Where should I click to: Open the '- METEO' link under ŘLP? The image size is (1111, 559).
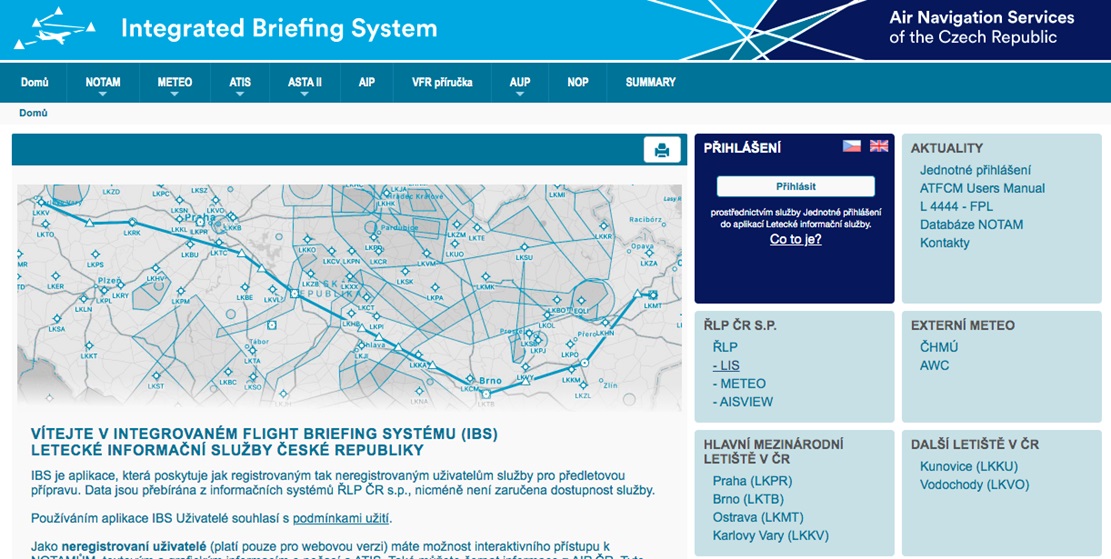click(x=739, y=384)
